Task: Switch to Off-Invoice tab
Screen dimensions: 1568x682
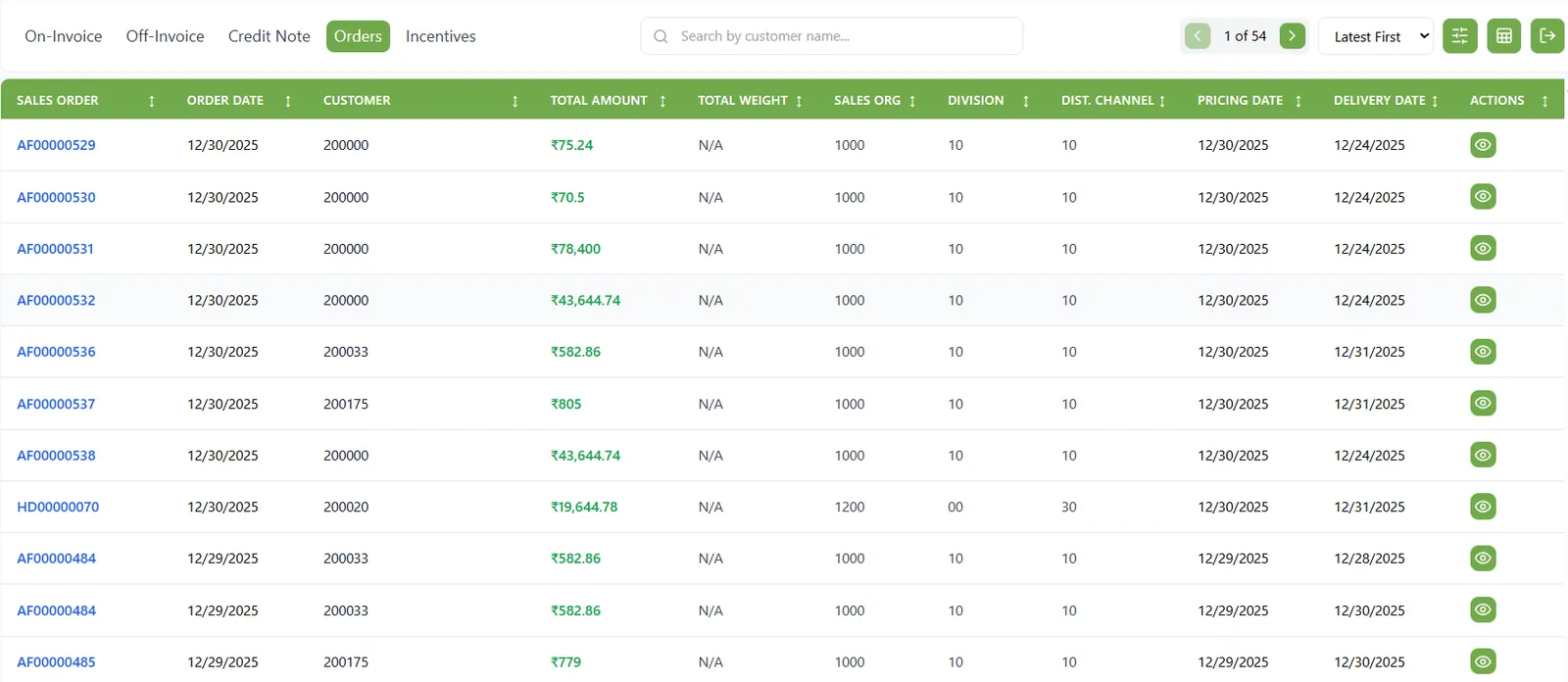Action: (166, 36)
